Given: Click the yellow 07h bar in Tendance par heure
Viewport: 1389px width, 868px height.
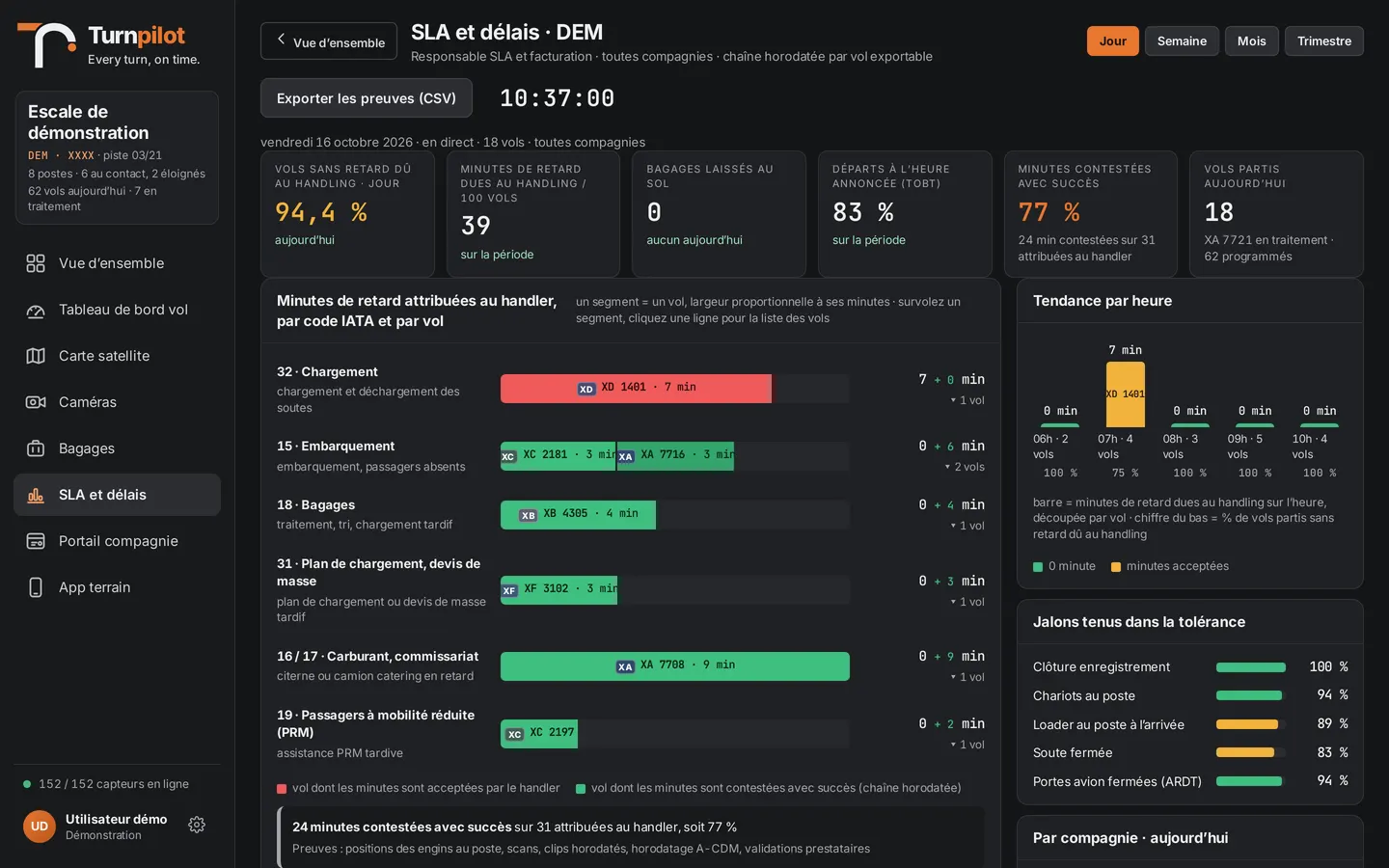Looking at the screenshot, I should [1126, 393].
